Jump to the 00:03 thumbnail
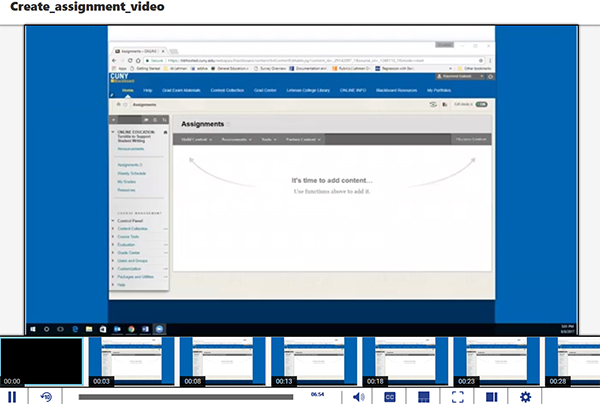Viewport: 600px width, 404px height. coord(128,361)
